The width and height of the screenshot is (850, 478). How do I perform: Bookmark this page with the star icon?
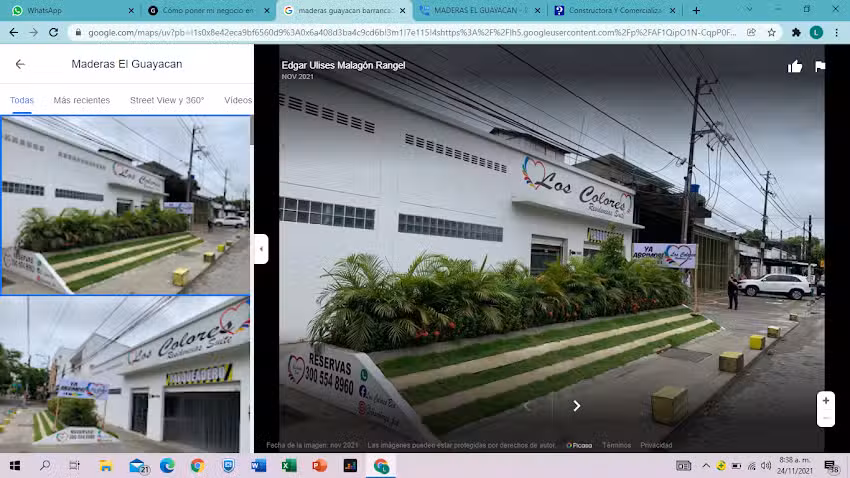coord(771,32)
